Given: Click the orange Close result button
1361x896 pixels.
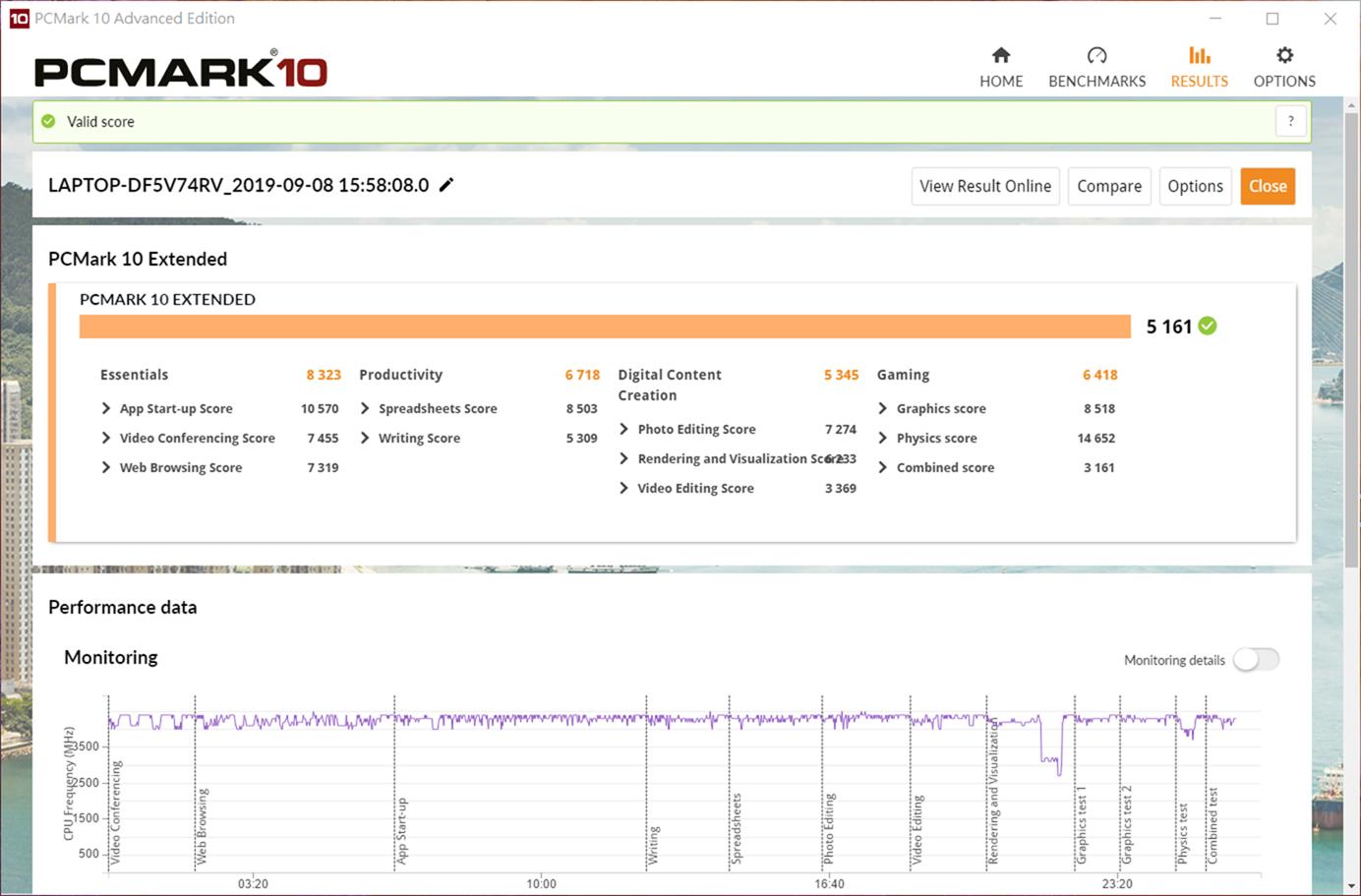Looking at the screenshot, I should click(1267, 186).
